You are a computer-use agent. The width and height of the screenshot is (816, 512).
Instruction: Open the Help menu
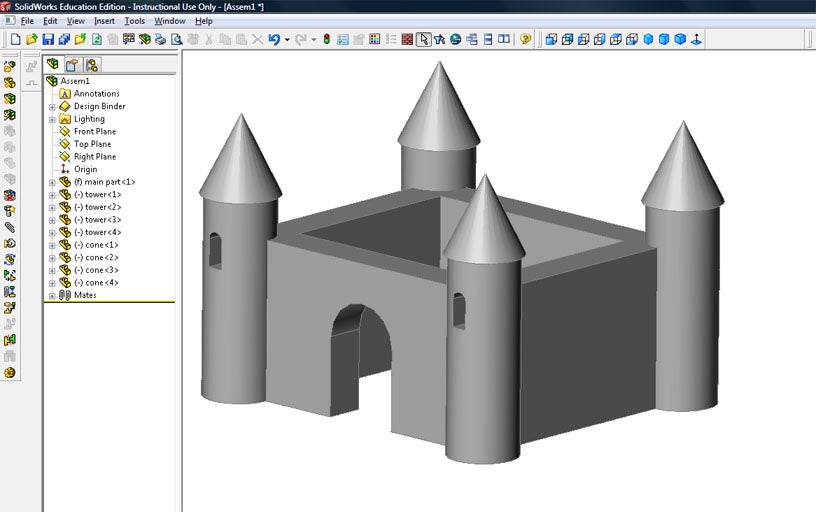[203, 21]
